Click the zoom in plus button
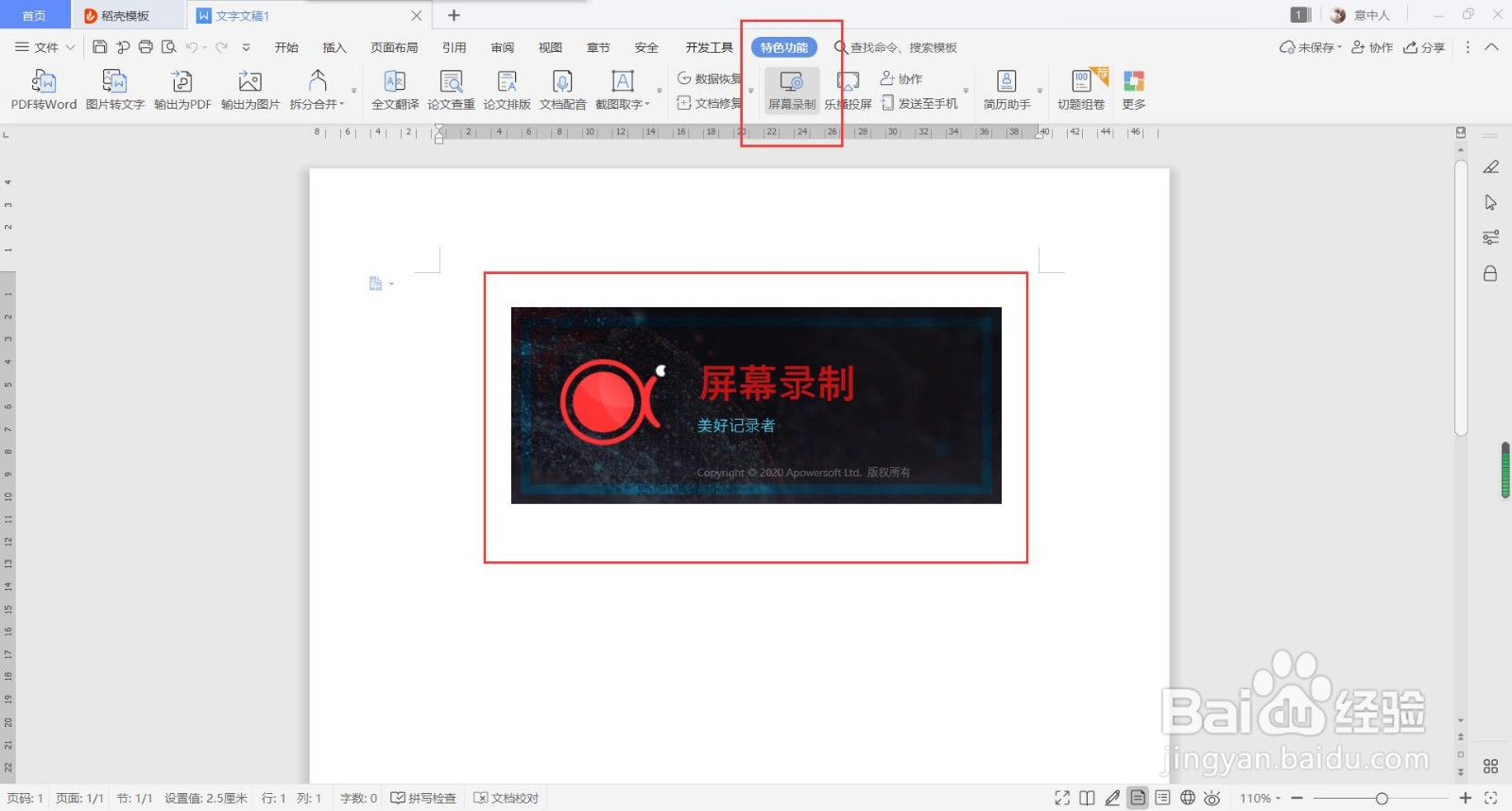The width and height of the screenshot is (1512, 811). [1466, 799]
